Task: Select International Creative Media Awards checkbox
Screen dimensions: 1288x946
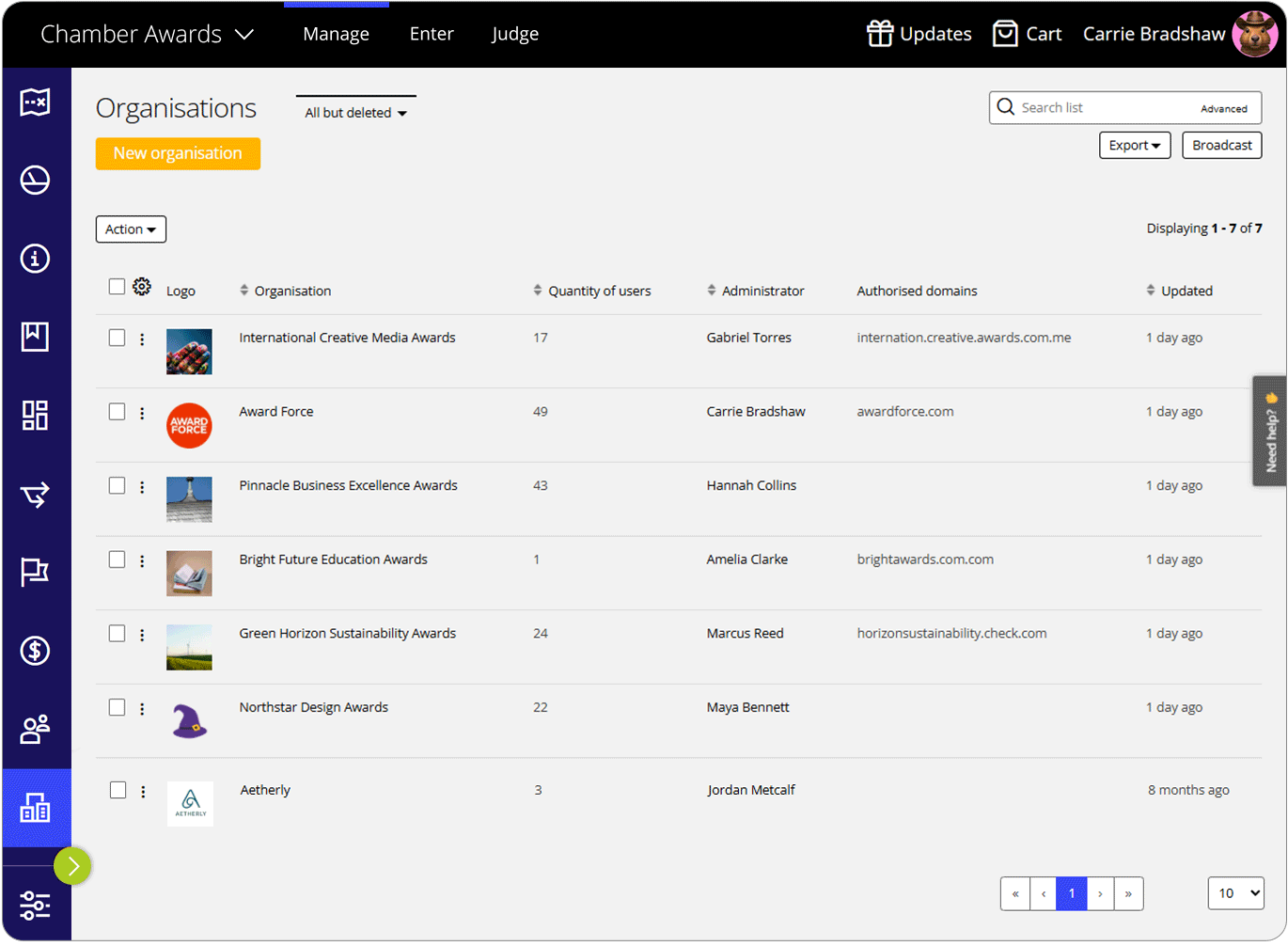Action: click(117, 338)
